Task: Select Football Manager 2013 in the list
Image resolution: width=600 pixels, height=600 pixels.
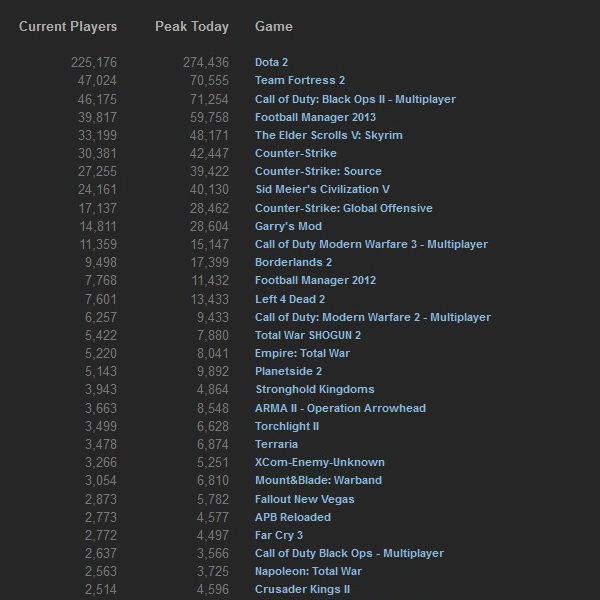Action: pyautogui.click(x=313, y=117)
